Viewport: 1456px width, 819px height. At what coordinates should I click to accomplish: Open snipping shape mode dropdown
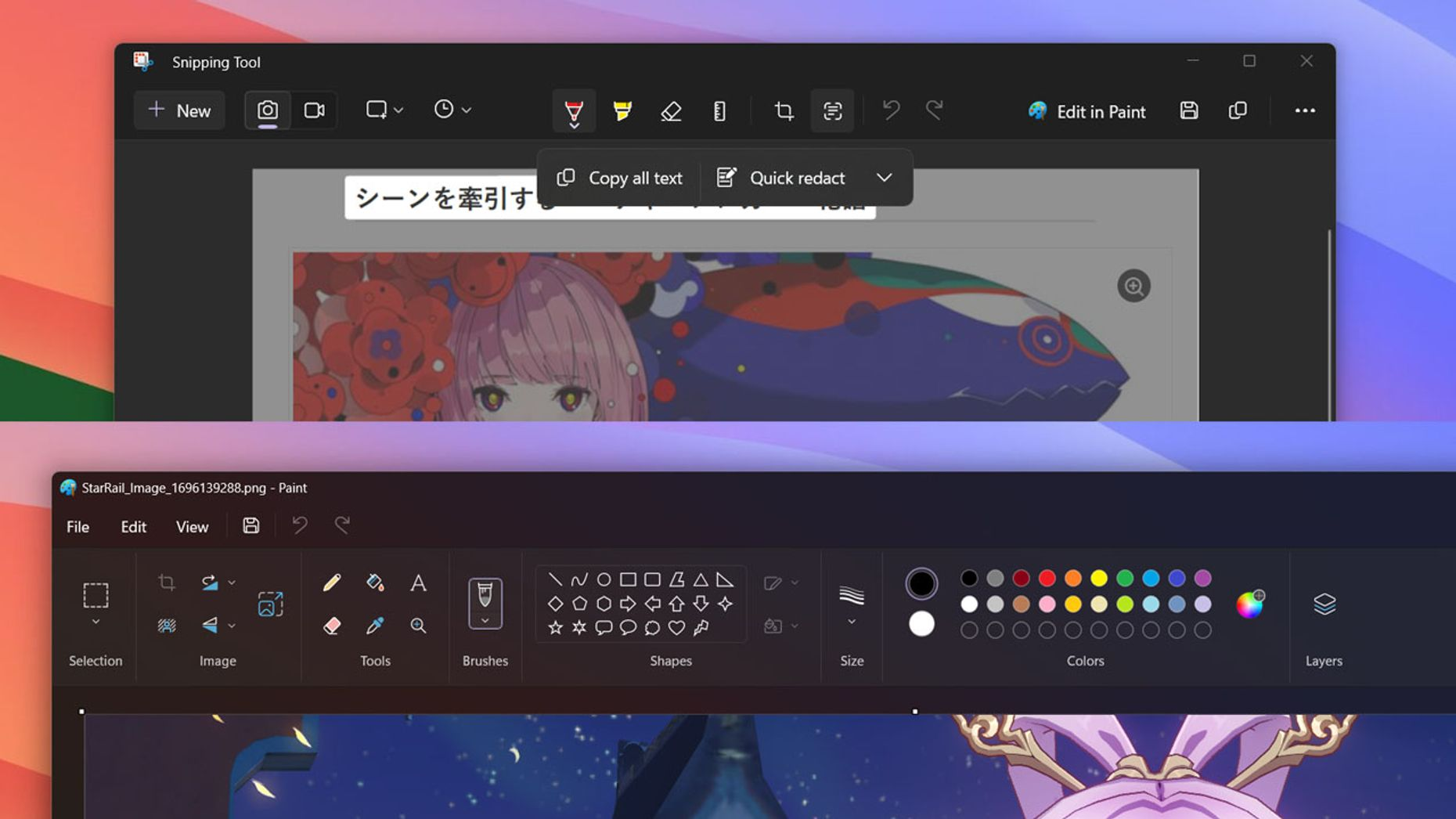[384, 110]
